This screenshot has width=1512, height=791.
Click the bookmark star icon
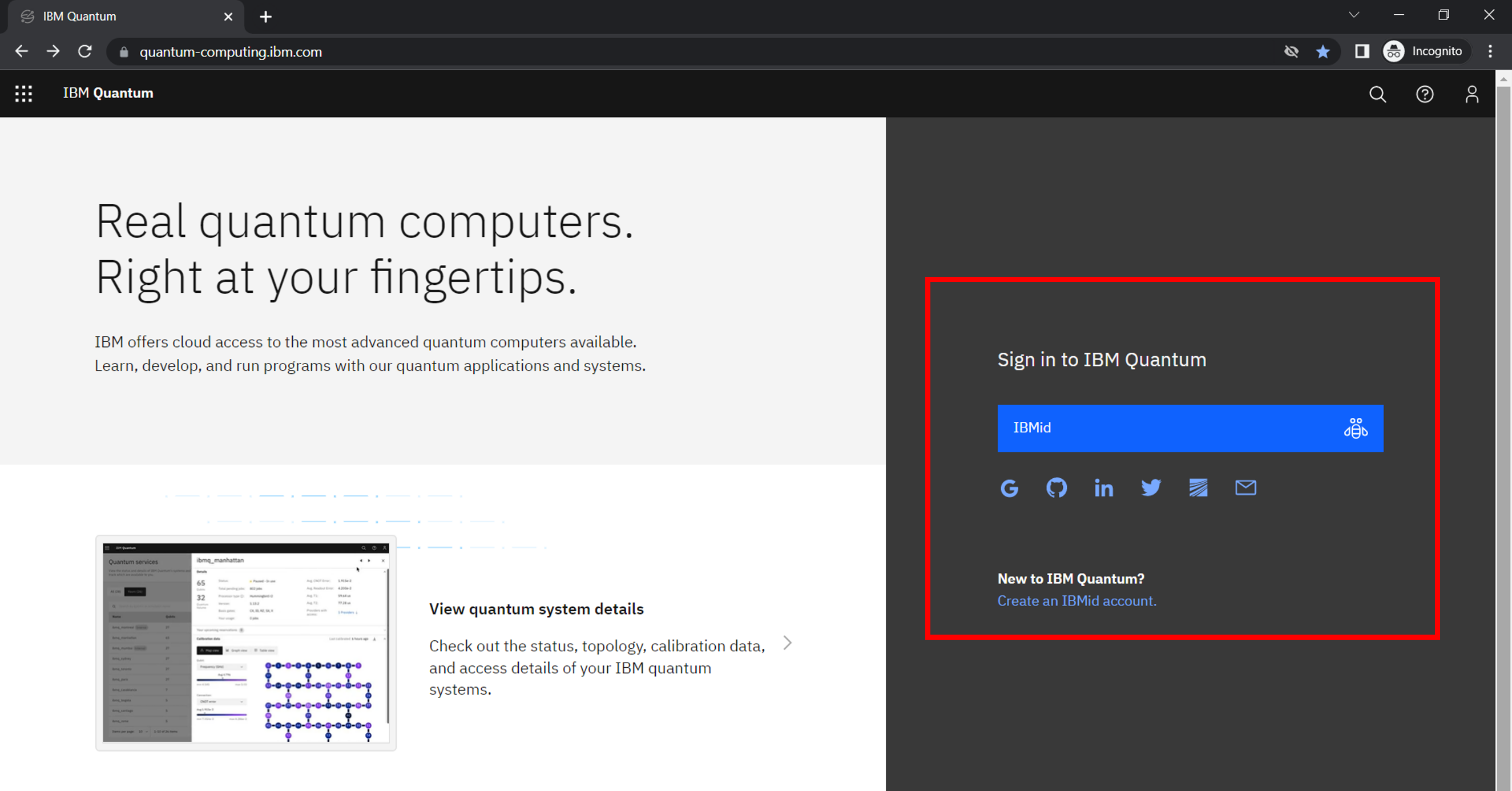pyautogui.click(x=1323, y=51)
